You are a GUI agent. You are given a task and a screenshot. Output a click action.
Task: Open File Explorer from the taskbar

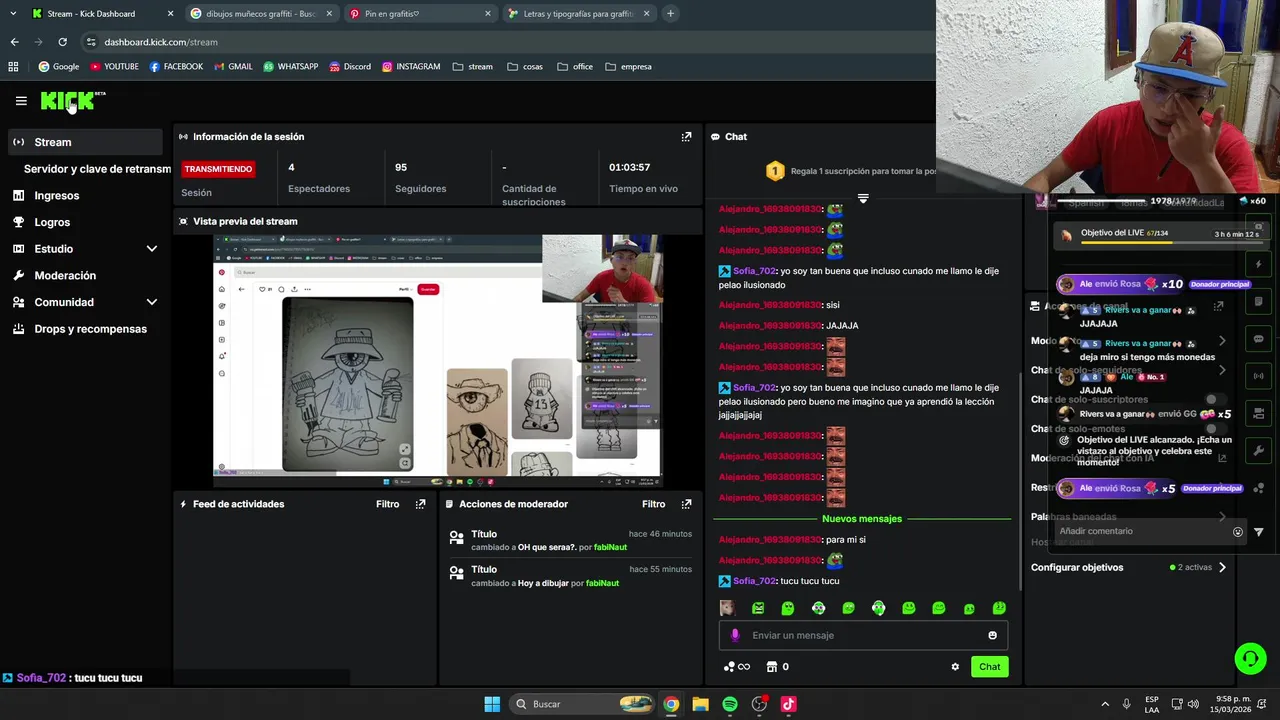(x=700, y=704)
